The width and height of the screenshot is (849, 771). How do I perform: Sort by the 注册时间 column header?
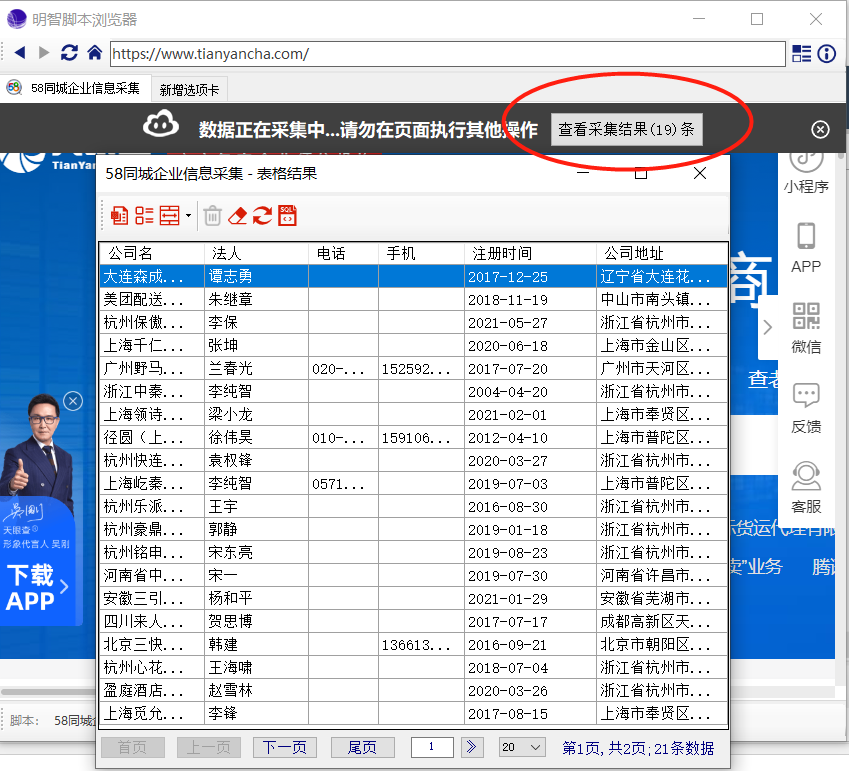tap(530, 253)
